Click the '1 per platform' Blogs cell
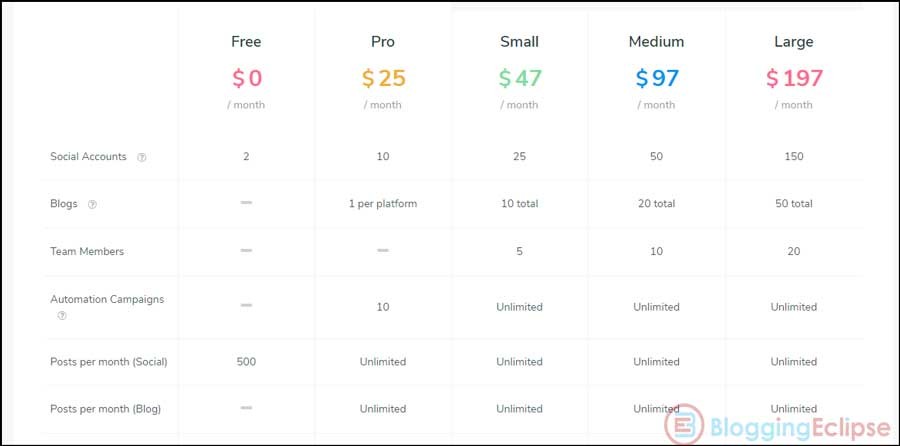The image size is (900, 446). point(383,204)
